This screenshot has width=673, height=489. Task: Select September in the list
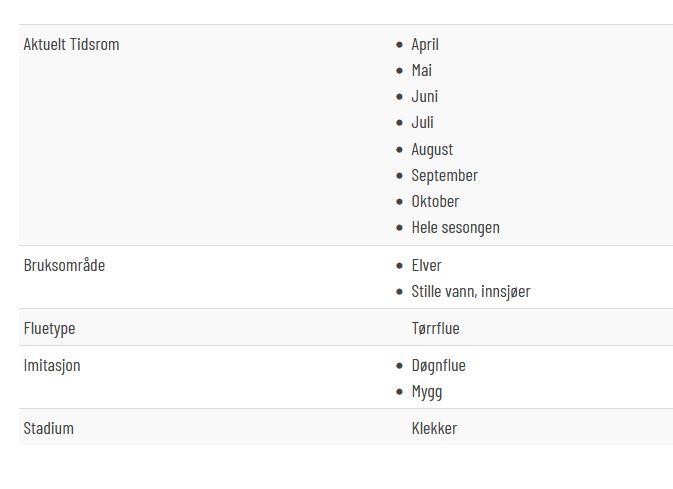point(444,176)
